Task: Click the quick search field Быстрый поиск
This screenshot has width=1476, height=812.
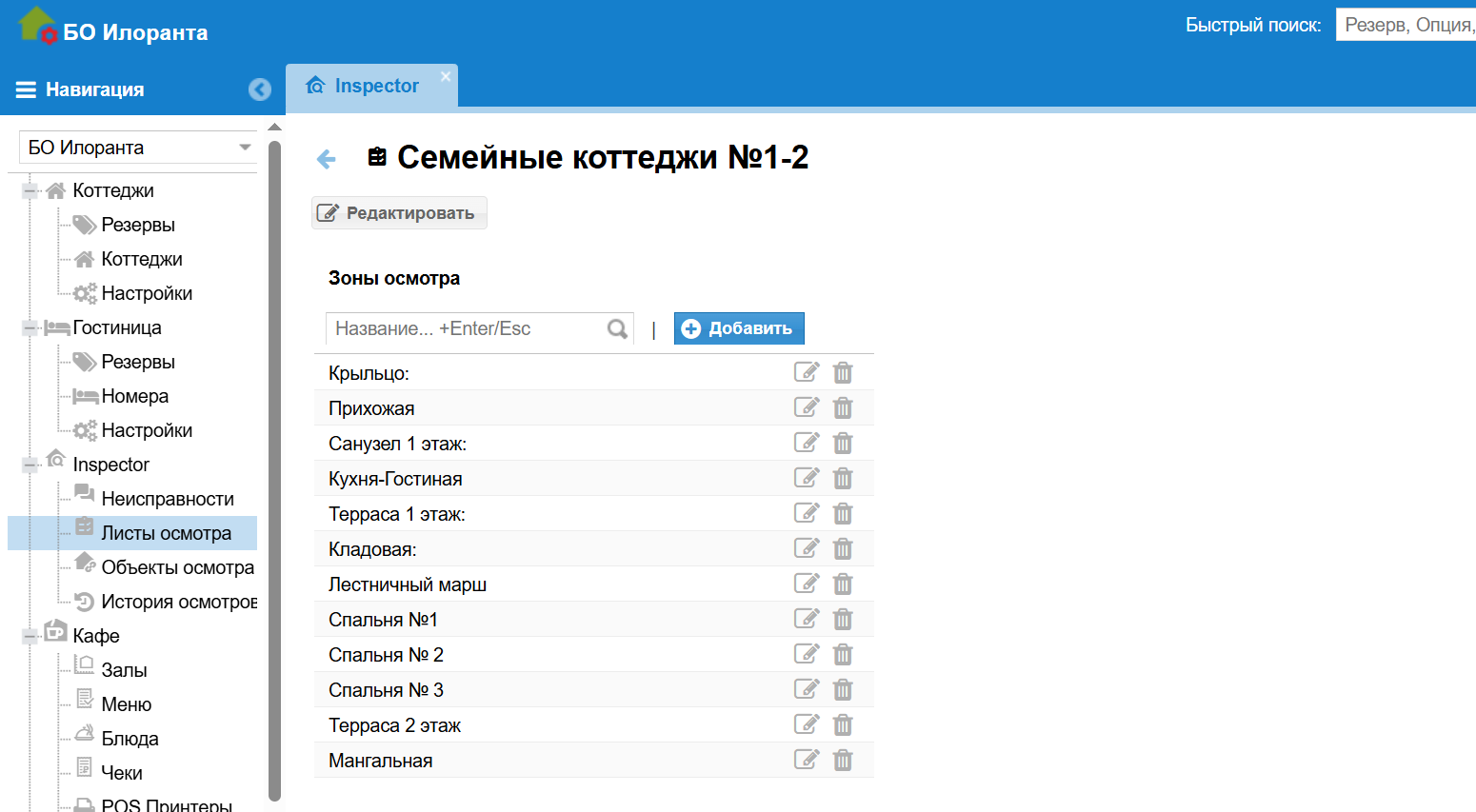Action: point(1406,25)
